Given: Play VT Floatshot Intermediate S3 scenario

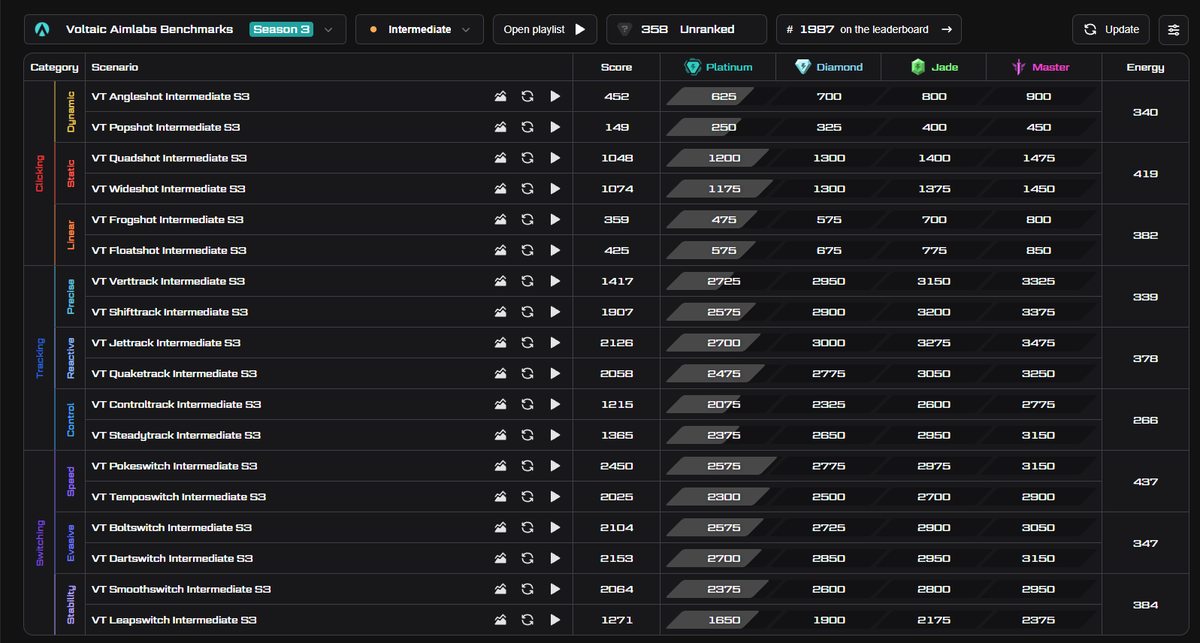Looking at the screenshot, I should click(555, 251).
